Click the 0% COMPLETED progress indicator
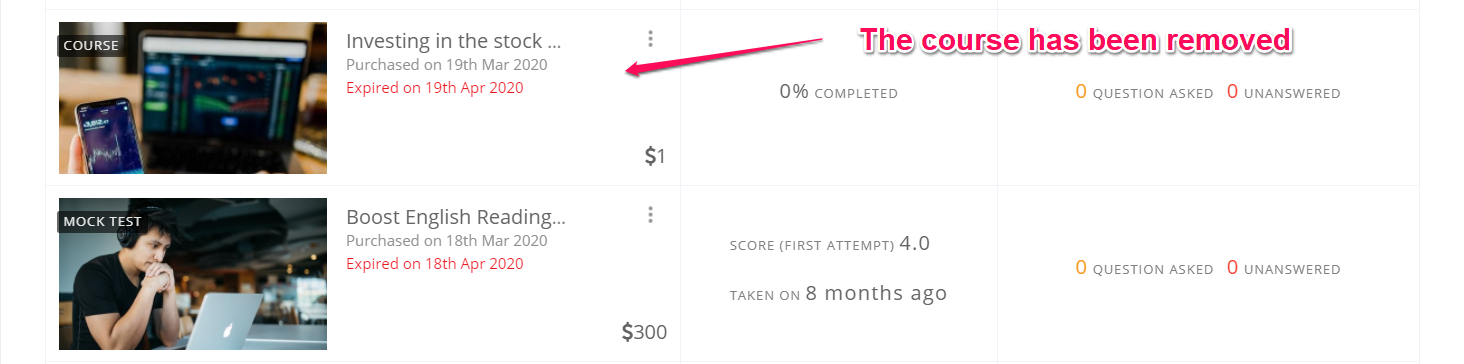The height and width of the screenshot is (364, 1464). (839, 93)
